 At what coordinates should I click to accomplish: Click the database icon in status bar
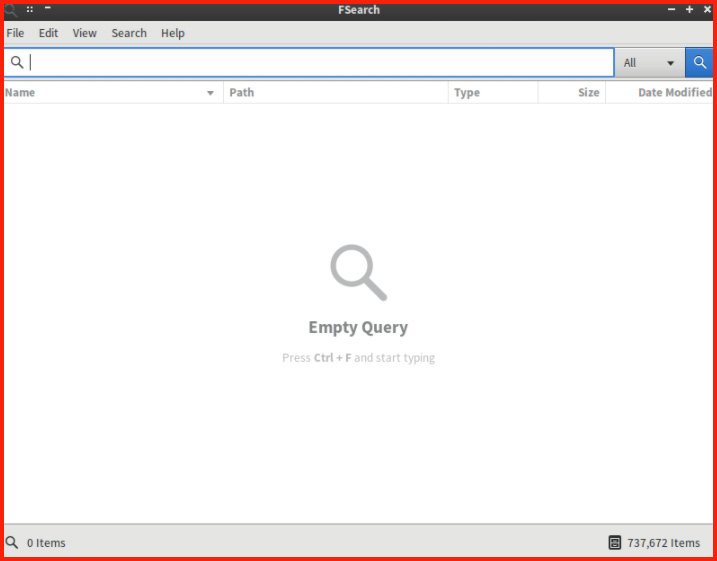(615, 542)
